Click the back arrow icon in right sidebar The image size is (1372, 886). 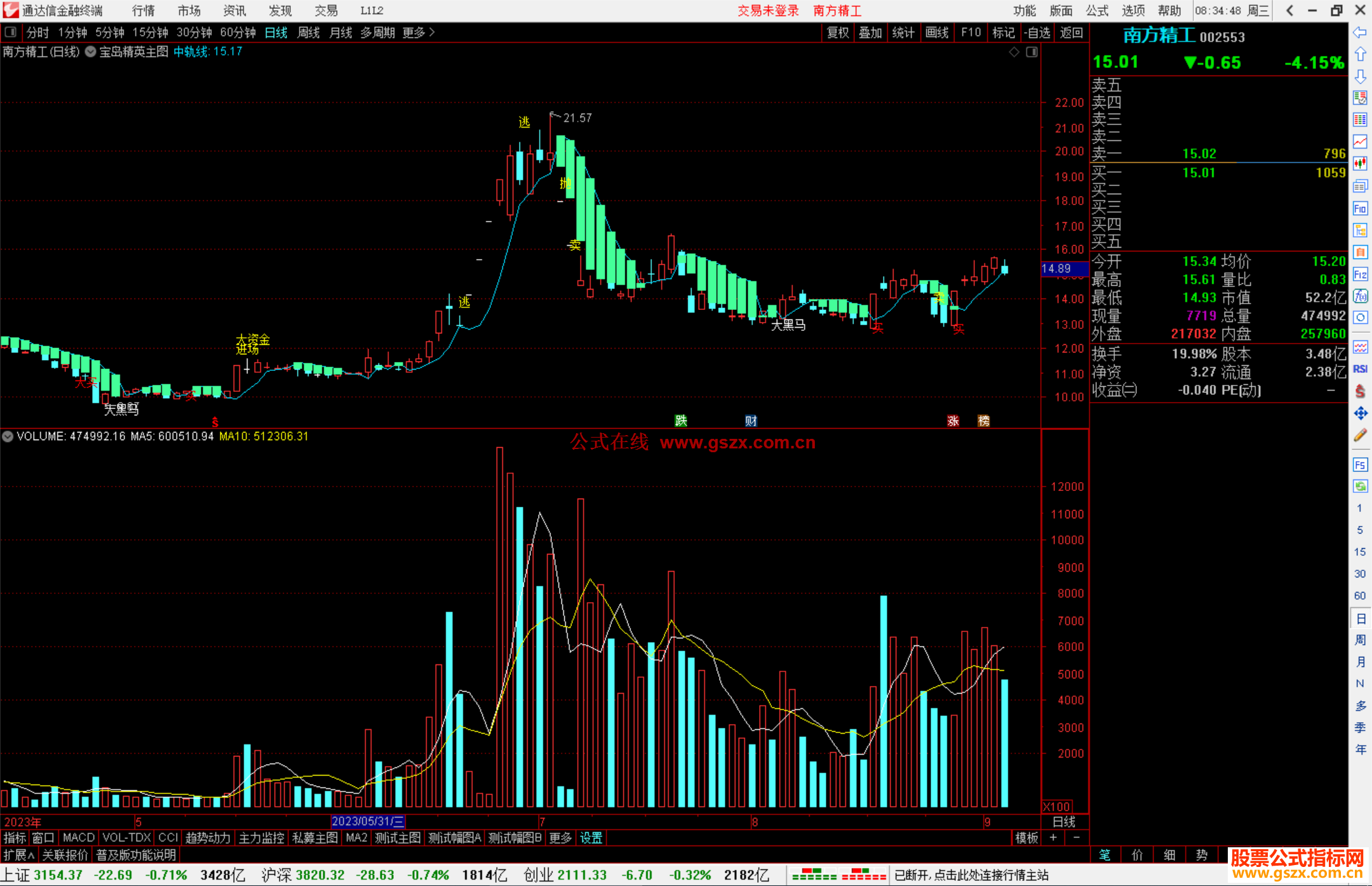point(1360,32)
